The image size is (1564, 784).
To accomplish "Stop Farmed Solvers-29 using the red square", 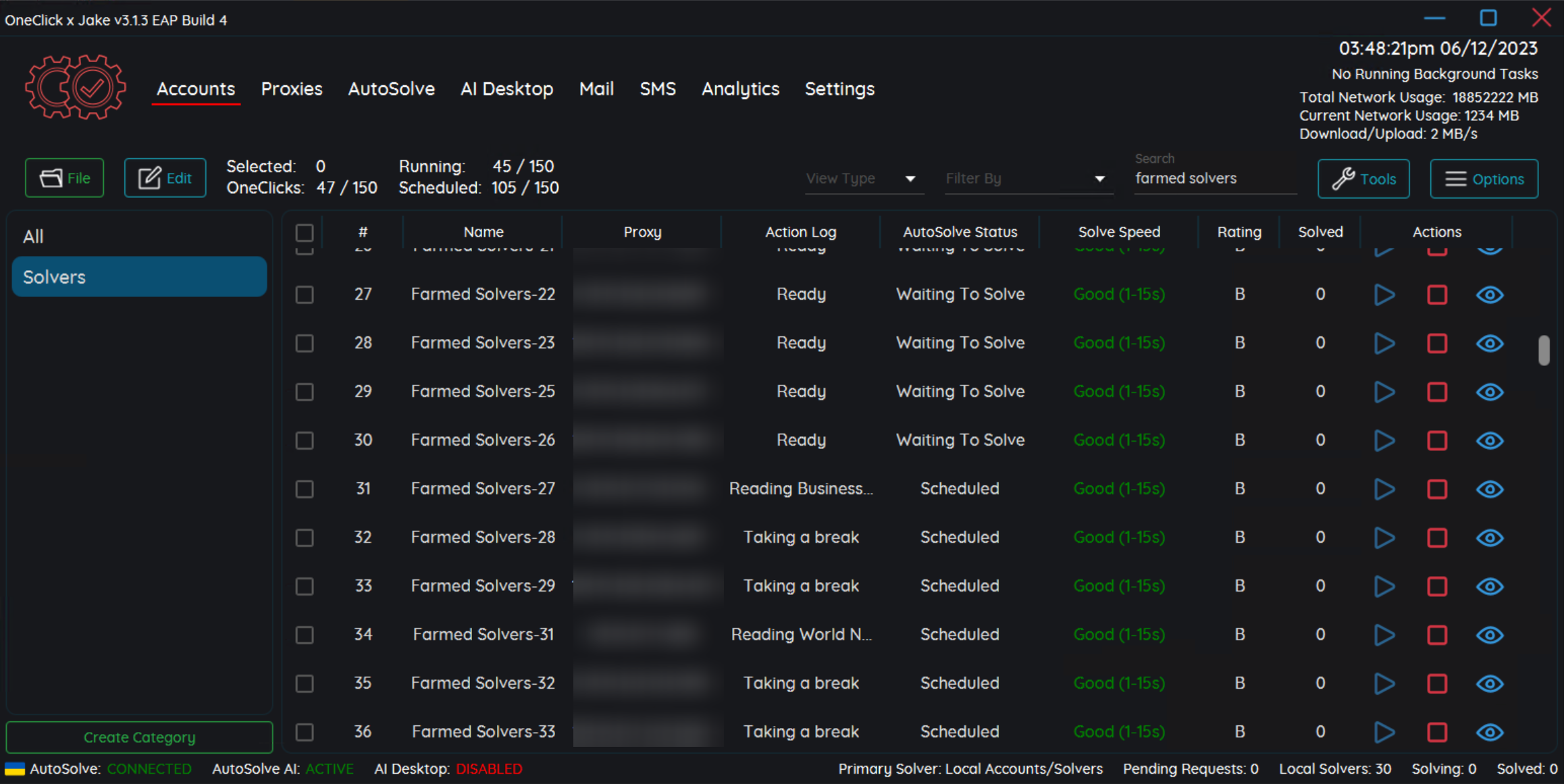I will tap(1436, 587).
